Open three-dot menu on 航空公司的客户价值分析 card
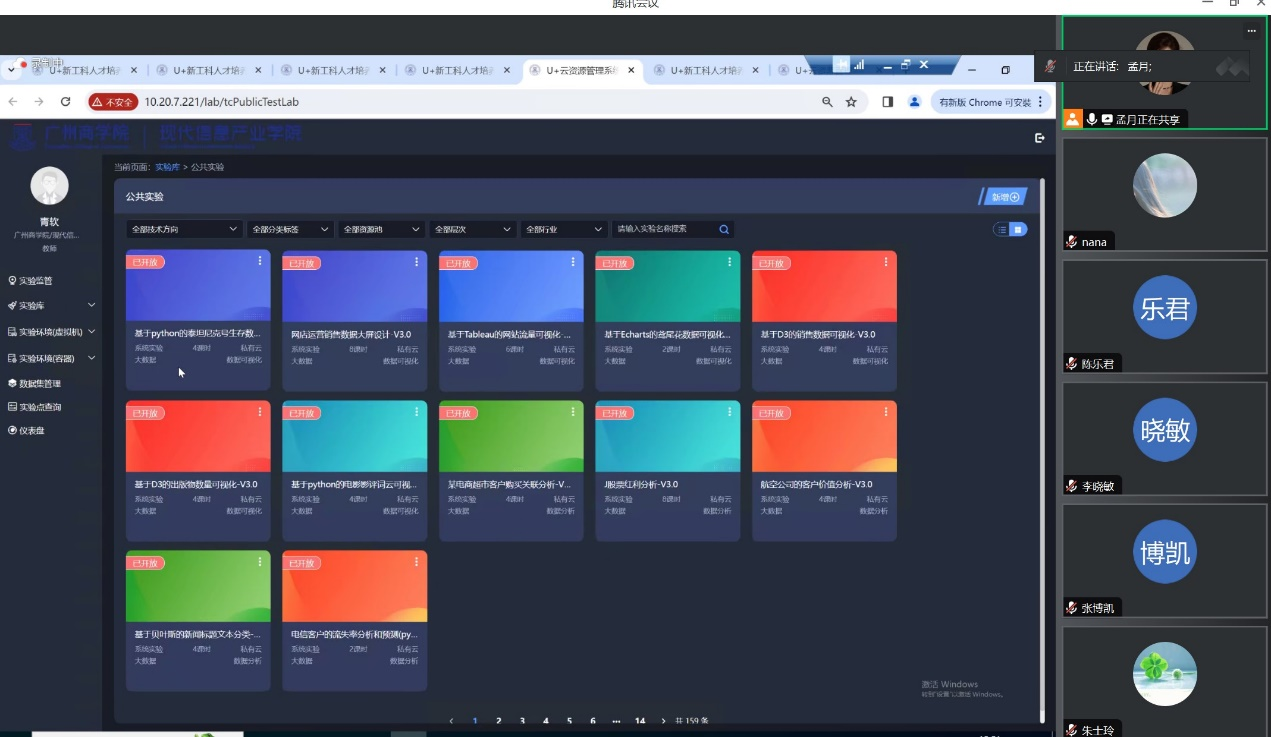This screenshot has width=1271, height=737. click(x=886, y=411)
